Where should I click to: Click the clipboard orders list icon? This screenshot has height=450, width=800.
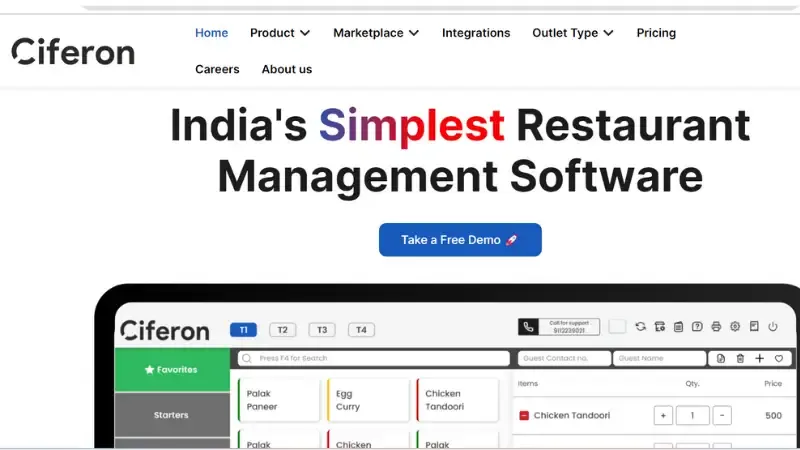[679, 327]
